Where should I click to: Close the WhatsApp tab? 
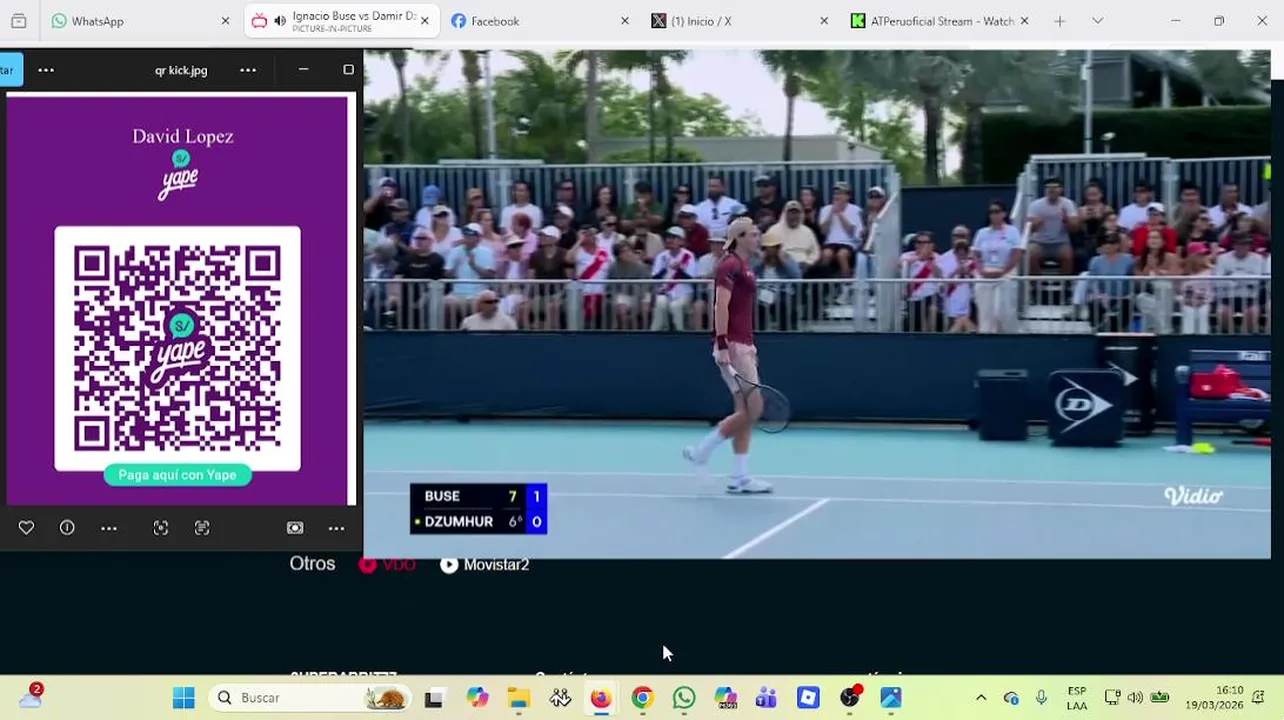225,21
